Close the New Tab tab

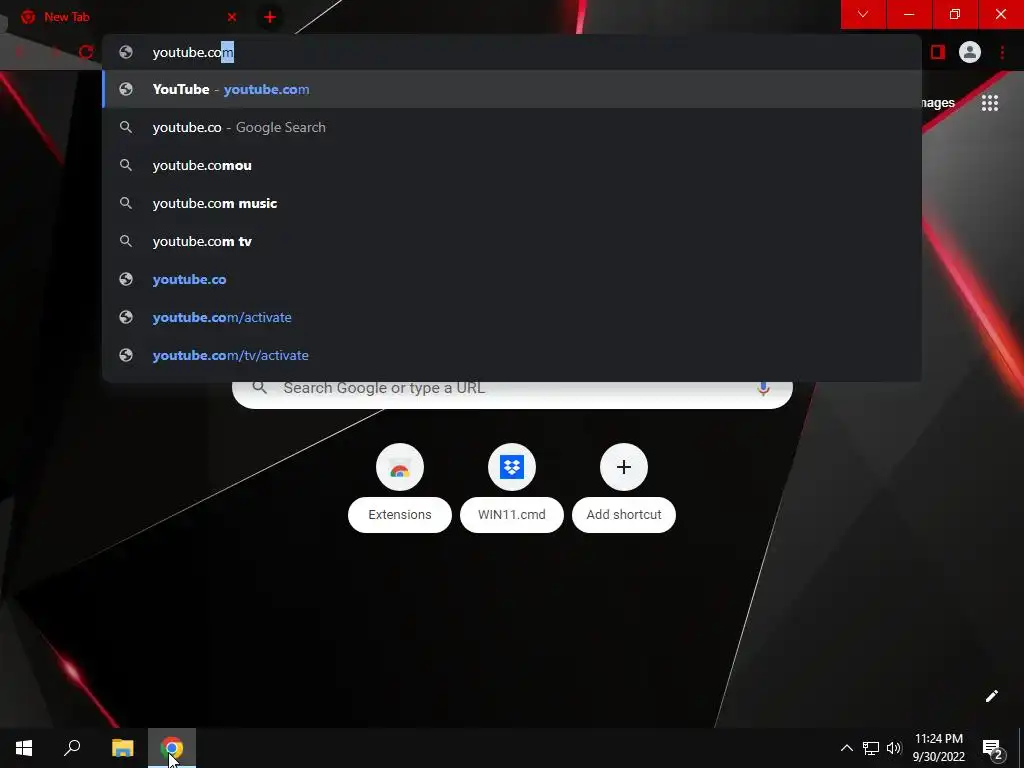232,17
